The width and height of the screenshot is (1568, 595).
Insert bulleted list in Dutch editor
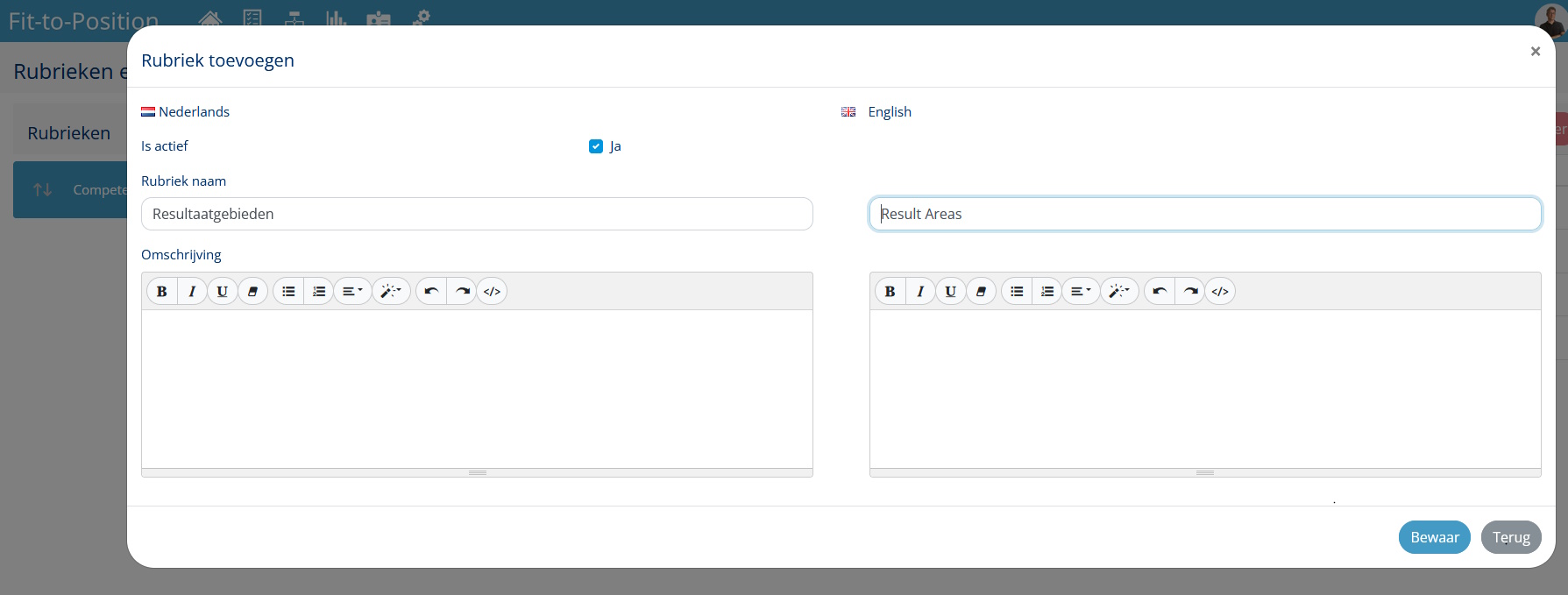pos(288,291)
